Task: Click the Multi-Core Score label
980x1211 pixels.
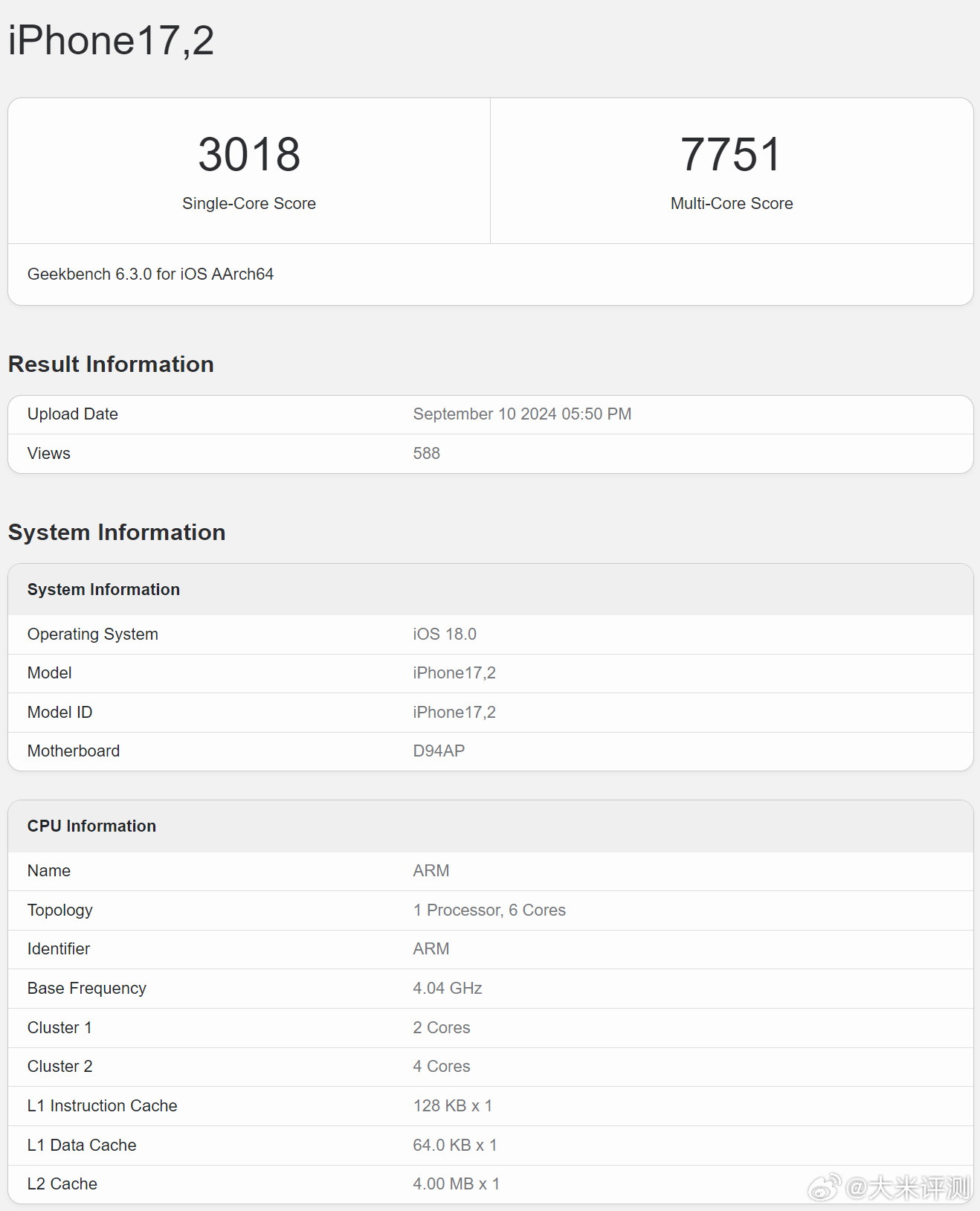Action: coord(732,204)
